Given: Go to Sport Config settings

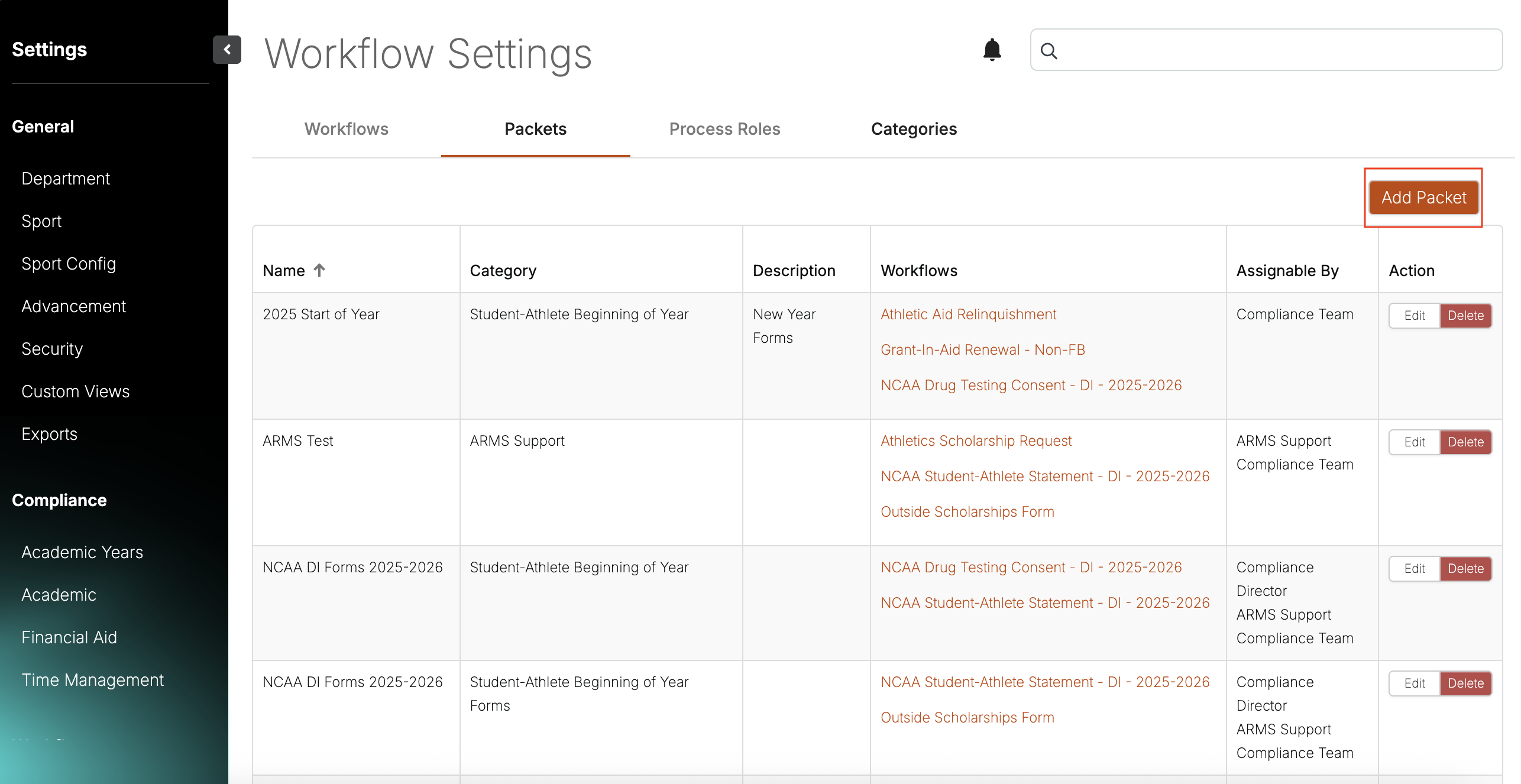Looking at the screenshot, I should click(x=69, y=264).
